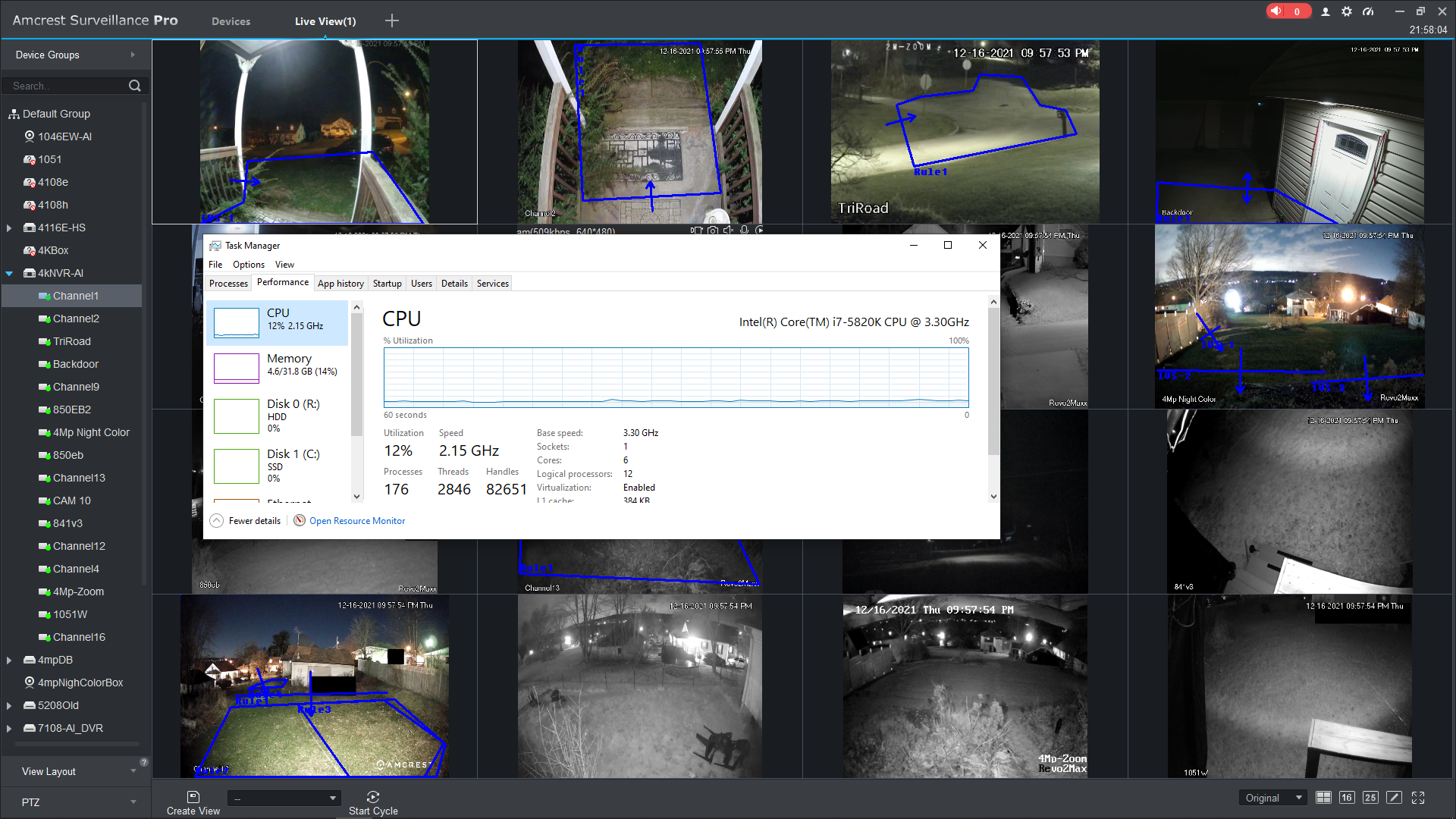
Task: Click the search magnifier icon
Action: (135, 86)
